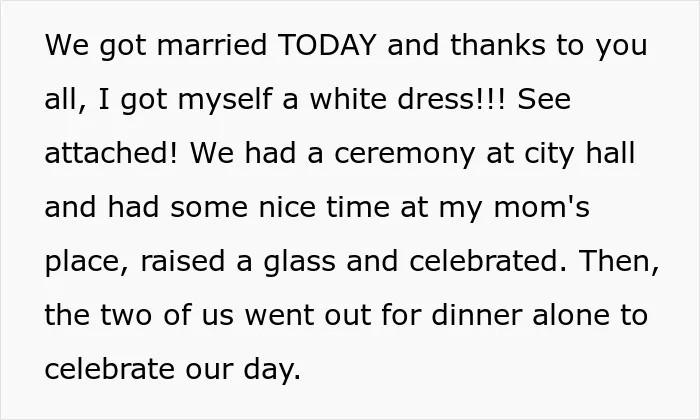Image resolution: width=700 pixels, height=420 pixels.
Task: Click the words 'thanks to you'
Action: (549, 46)
